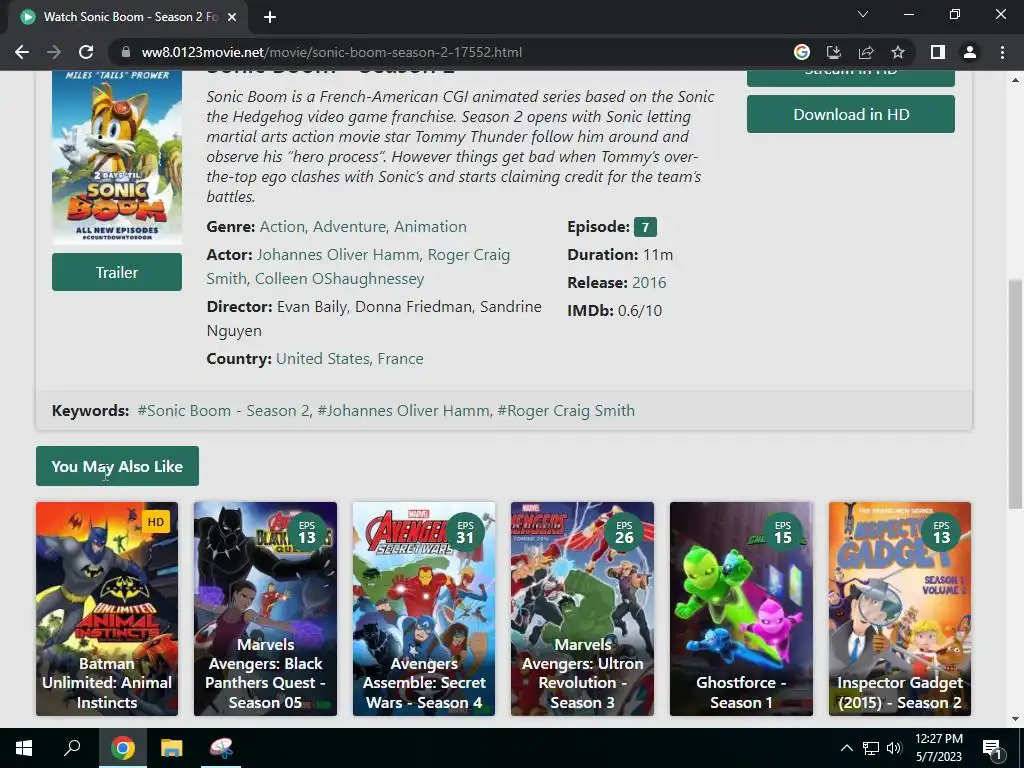Switch to Chrome in the taskbar
Viewport: 1024px width, 768px height.
coord(122,748)
